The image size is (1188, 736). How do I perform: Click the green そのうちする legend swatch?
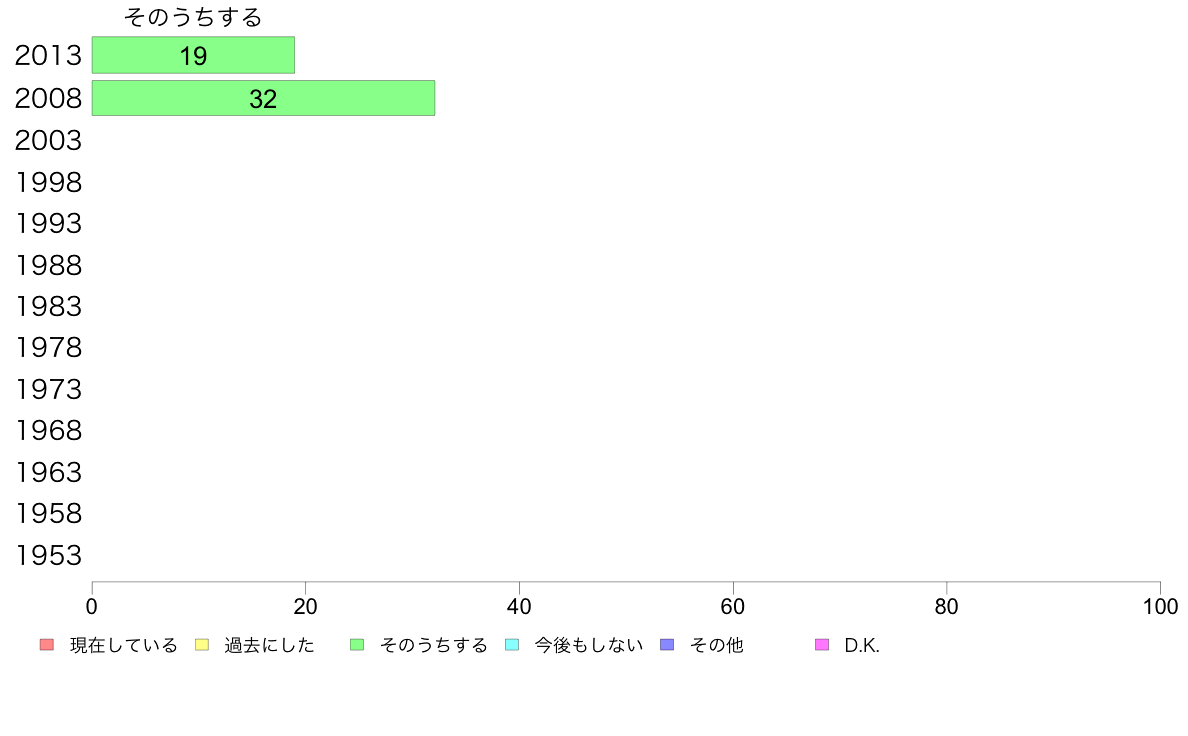point(357,645)
